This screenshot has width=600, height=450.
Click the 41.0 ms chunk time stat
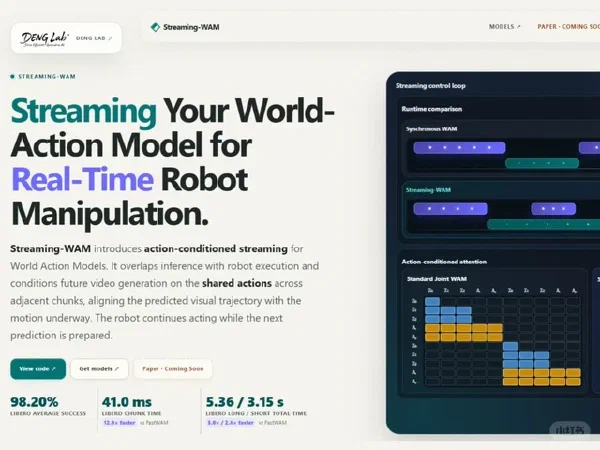(135, 411)
